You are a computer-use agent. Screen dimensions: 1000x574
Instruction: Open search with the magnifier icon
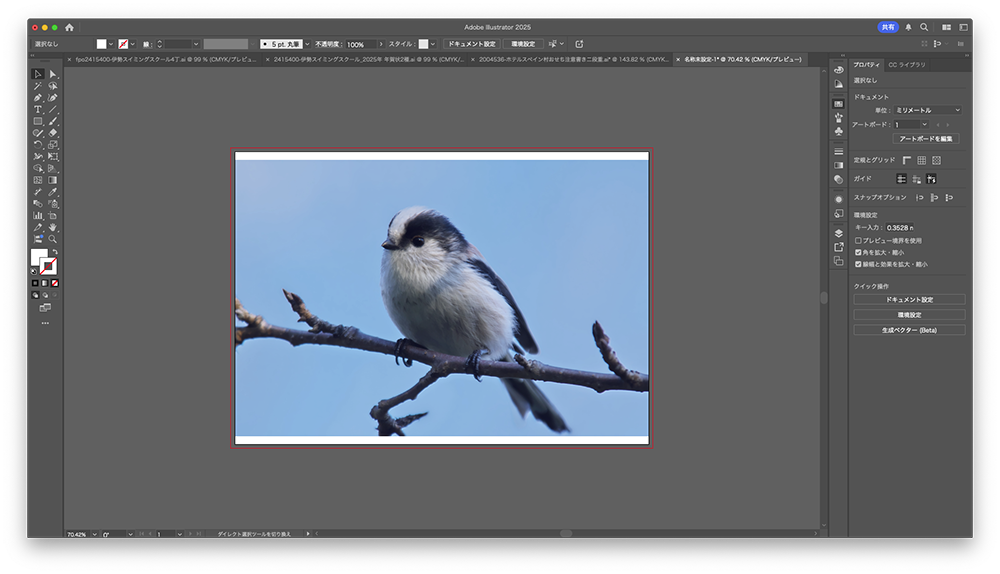[924, 27]
